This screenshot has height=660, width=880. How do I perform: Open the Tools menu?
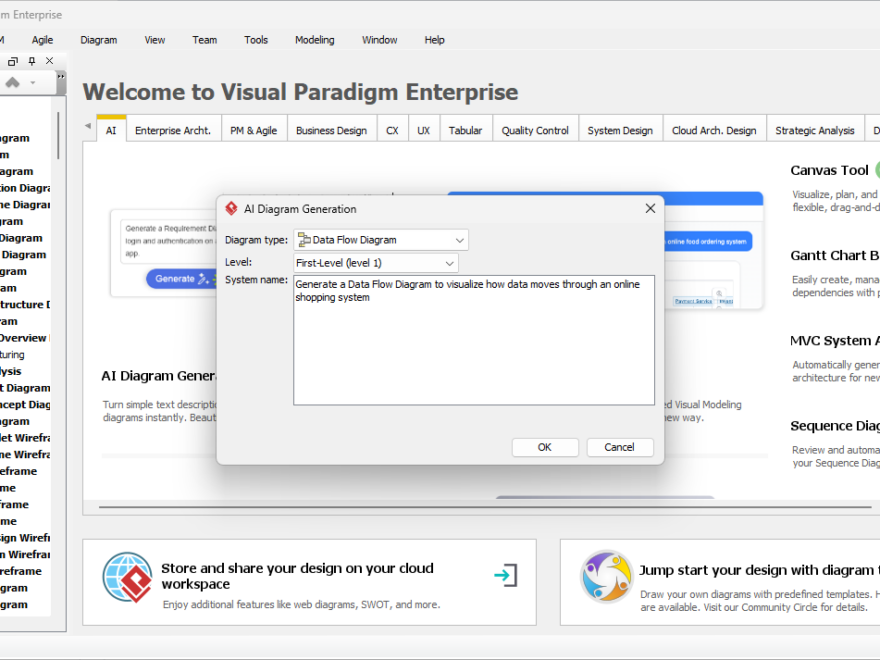(255, 40)
